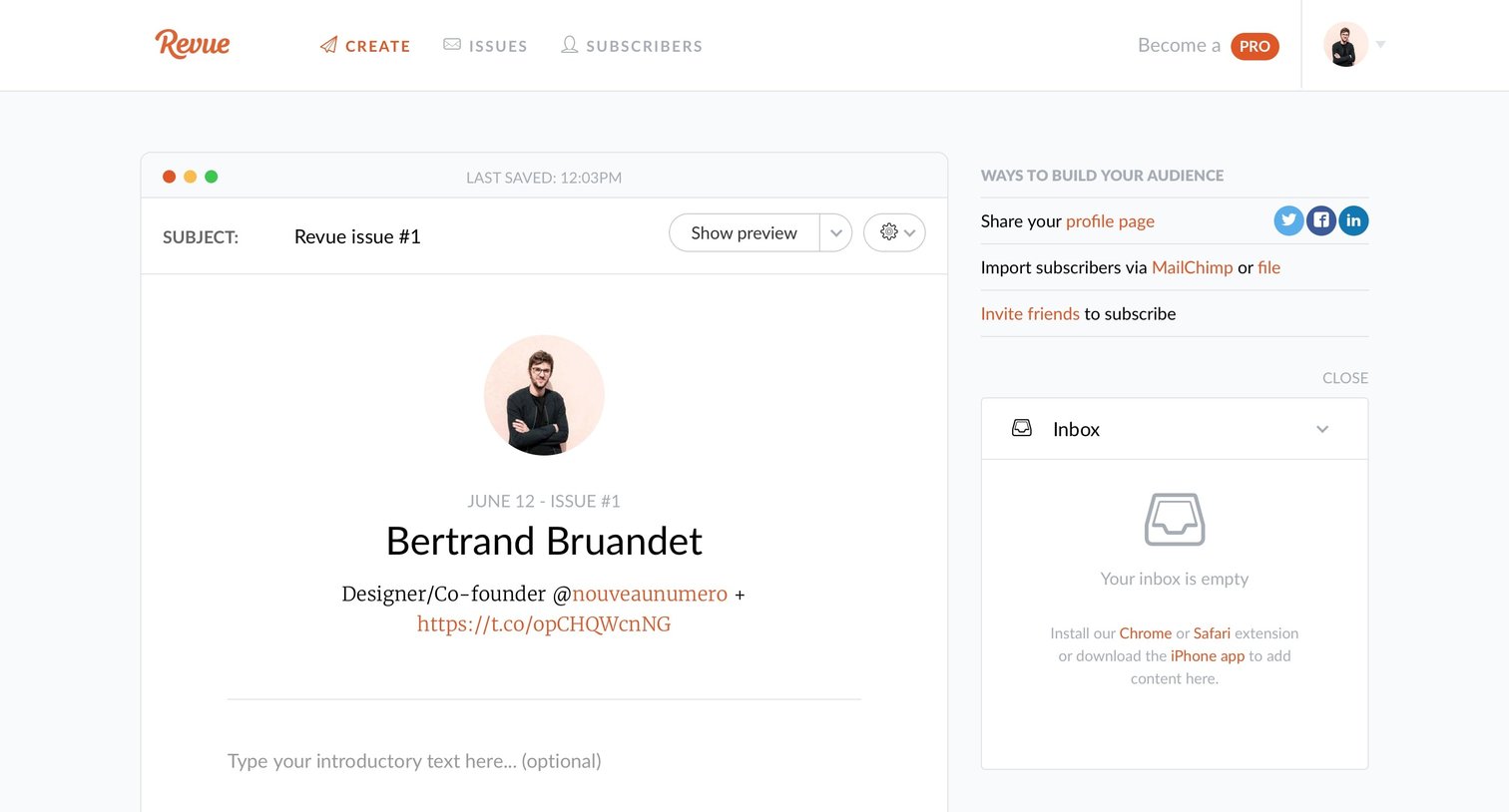Share profile page on Facebook
Screen dimensions: 1509x812
[x=1320, y=220]
